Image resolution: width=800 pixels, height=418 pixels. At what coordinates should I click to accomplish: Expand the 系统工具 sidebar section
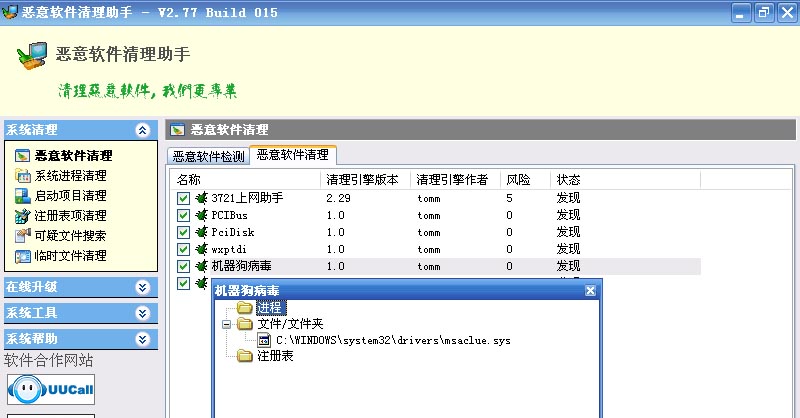[143, 313]
